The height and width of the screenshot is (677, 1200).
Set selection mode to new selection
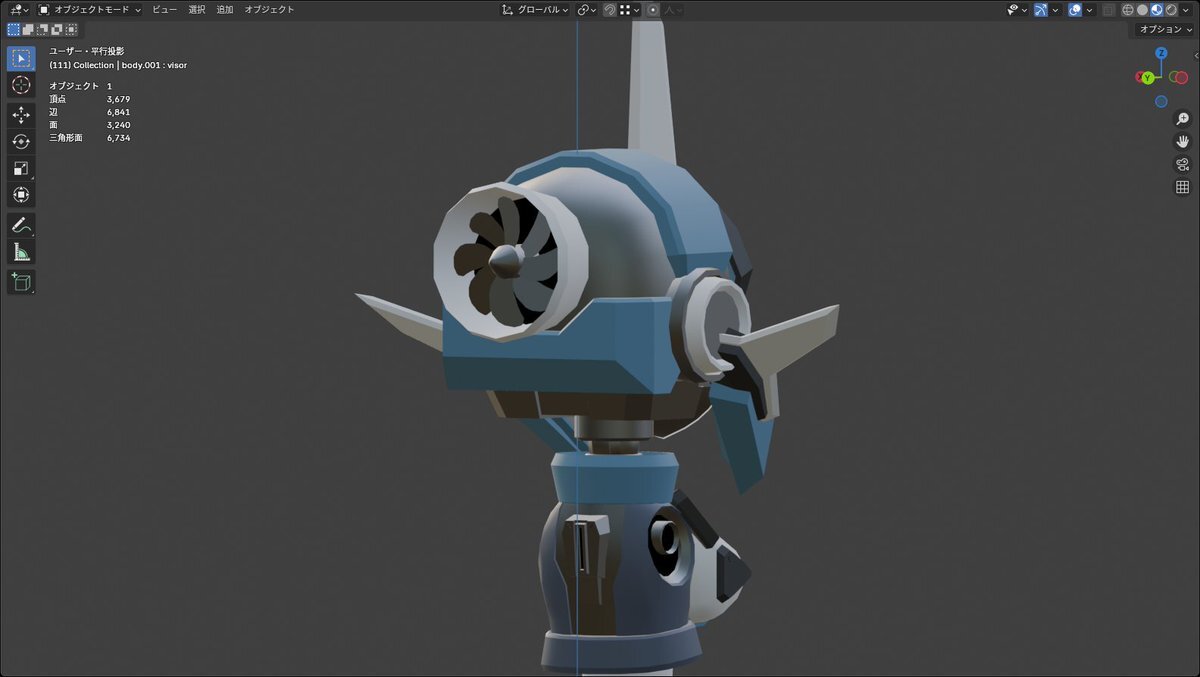pos(13,30)
